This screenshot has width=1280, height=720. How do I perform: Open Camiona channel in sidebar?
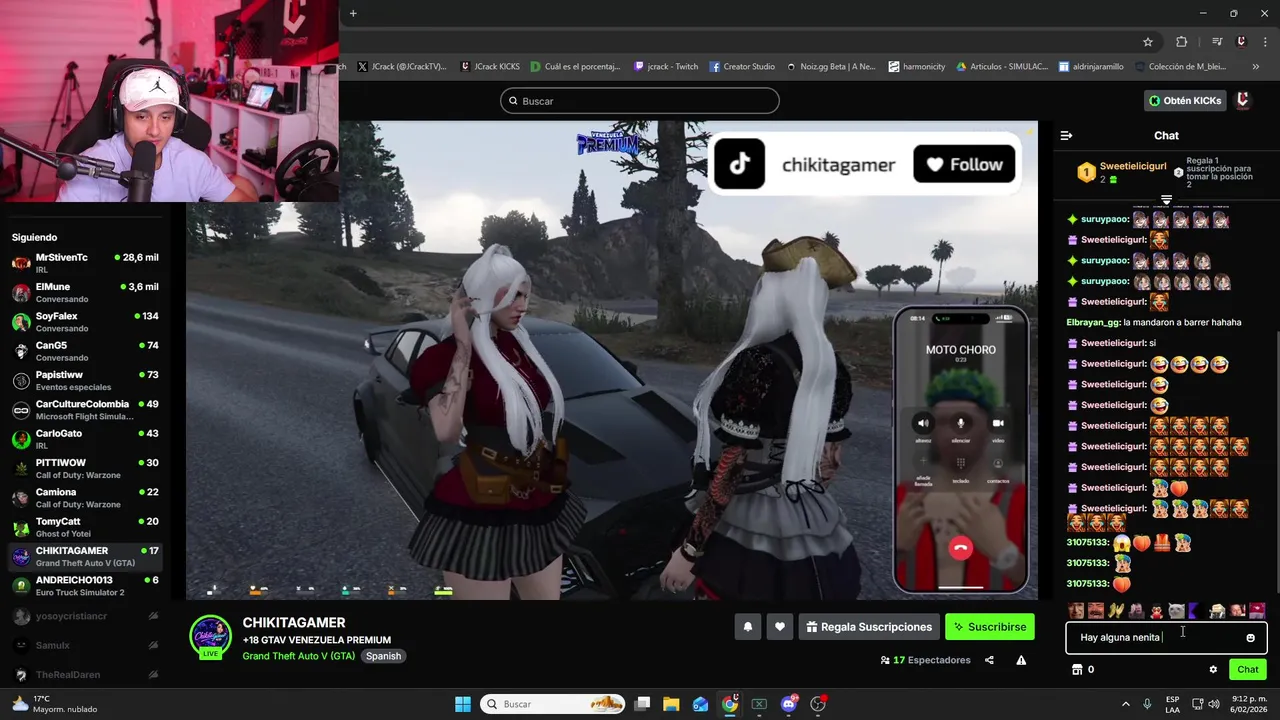tap(85, 498)
